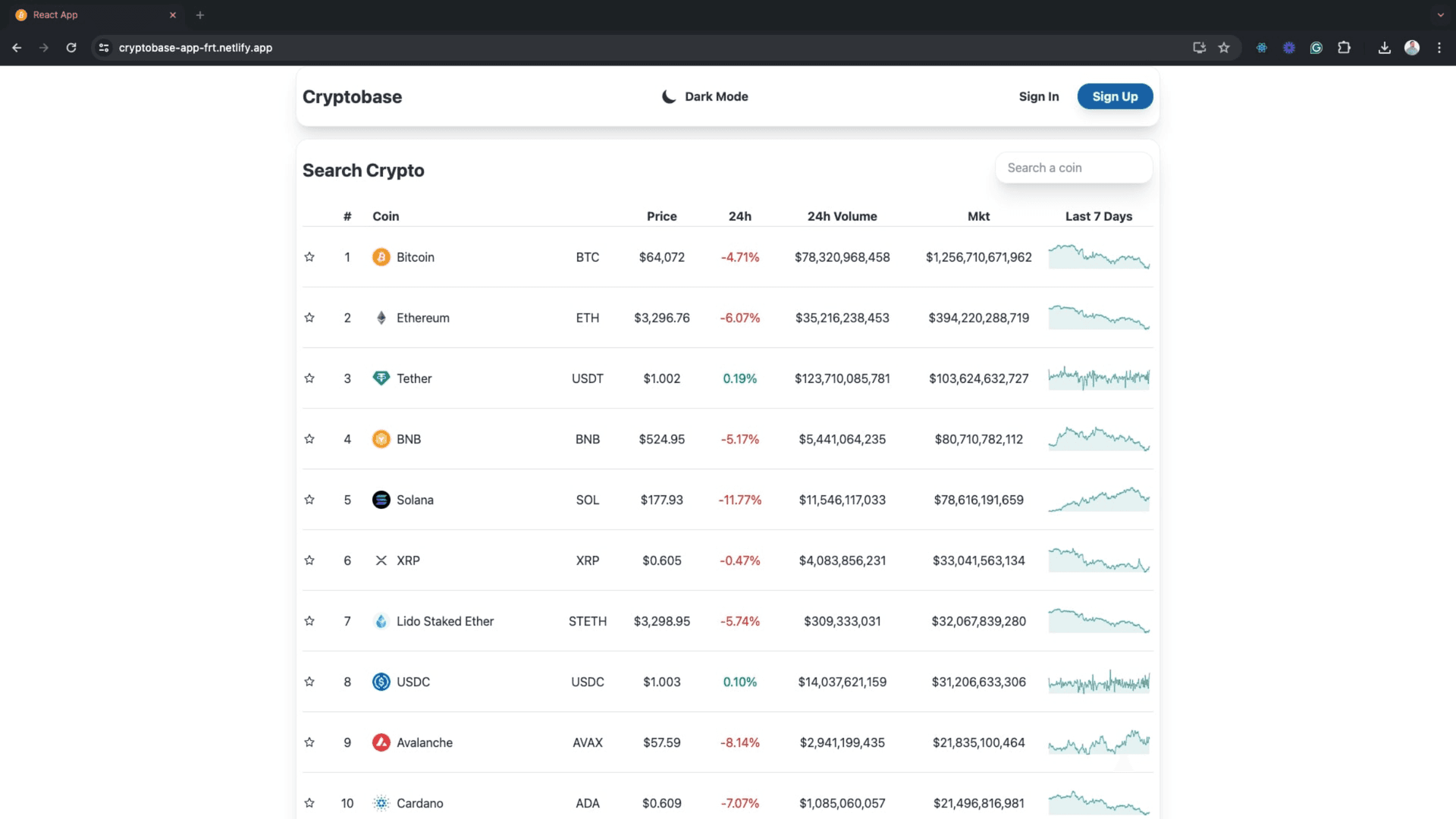Click the Ethereum diamond logo
The width and height of the screenshot is (1456, 819).
pyautogui.click(x=381, y=318)
